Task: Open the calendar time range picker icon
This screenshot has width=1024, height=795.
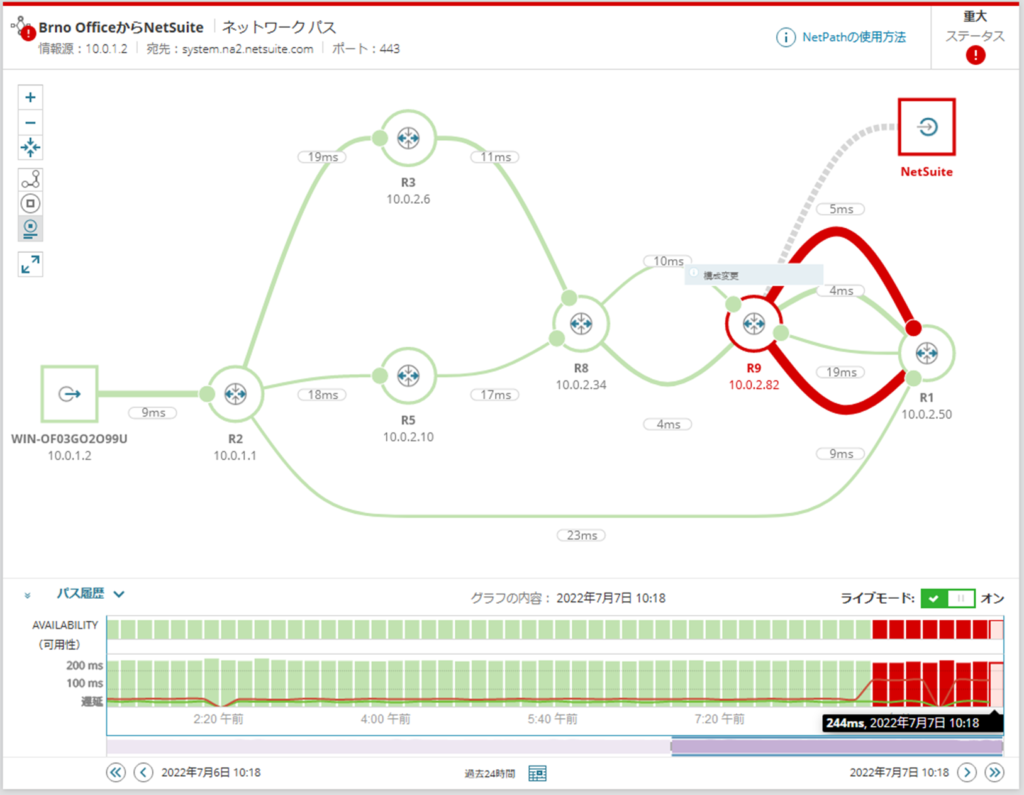Action: tap(537, 773)
